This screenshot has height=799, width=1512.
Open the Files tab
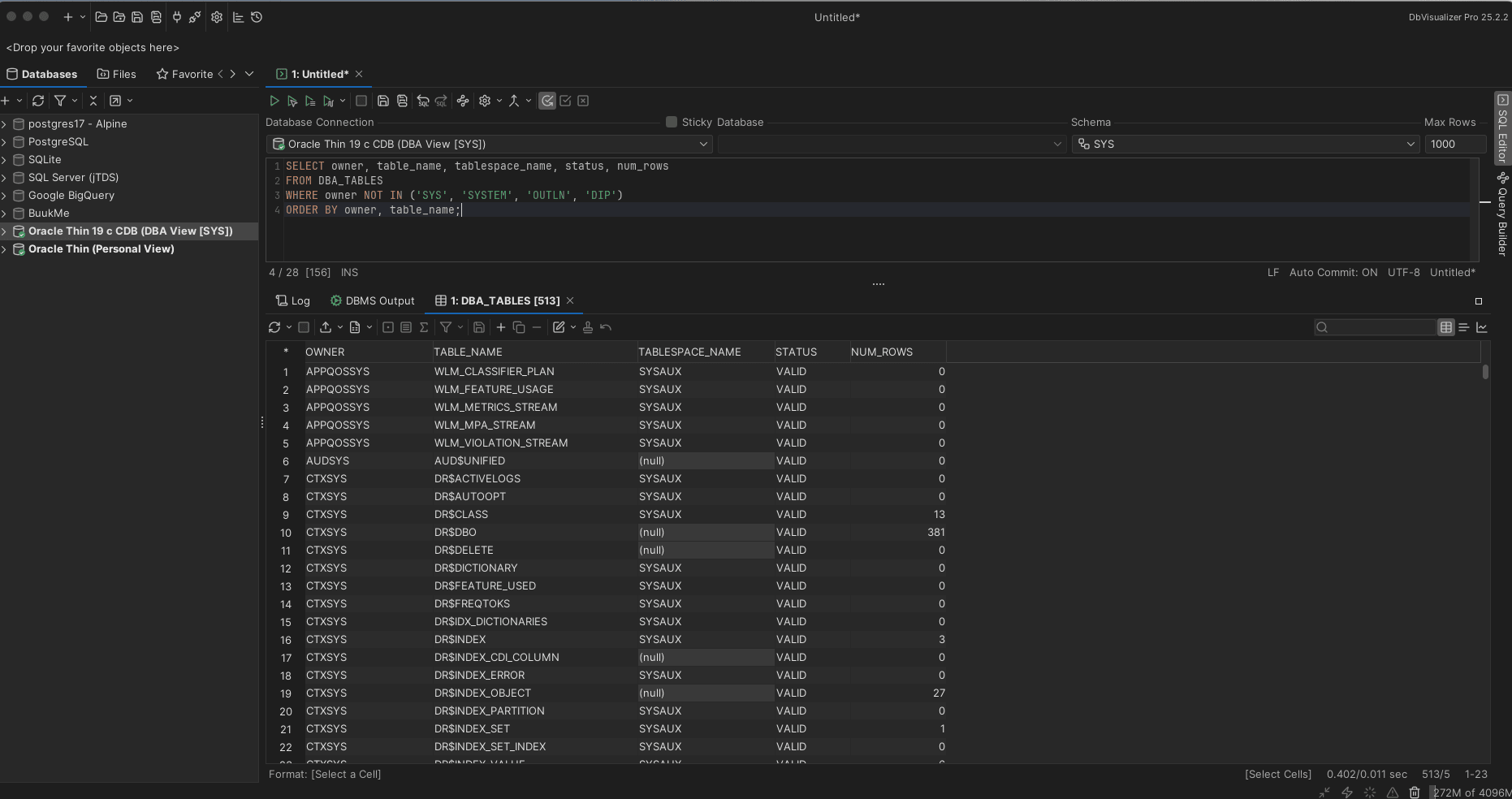116,74
